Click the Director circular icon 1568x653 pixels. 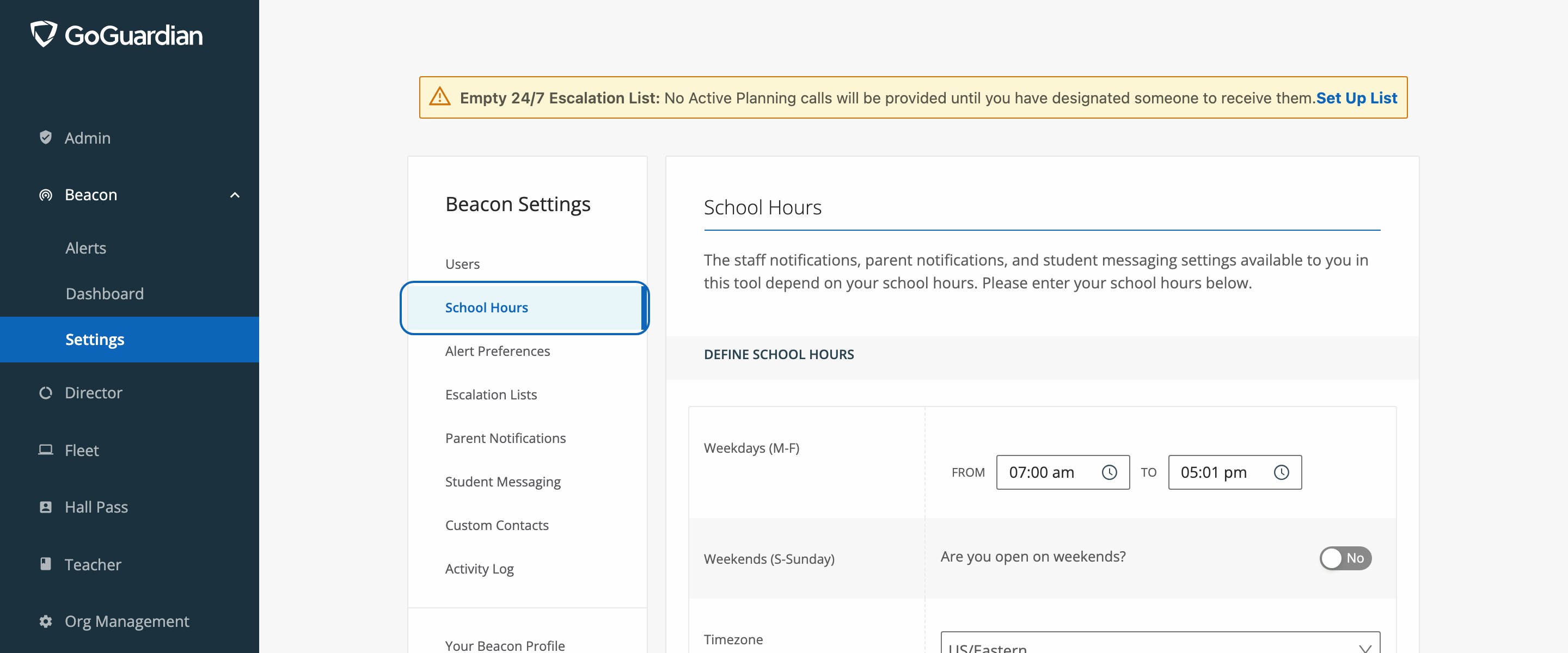[46, 392]
